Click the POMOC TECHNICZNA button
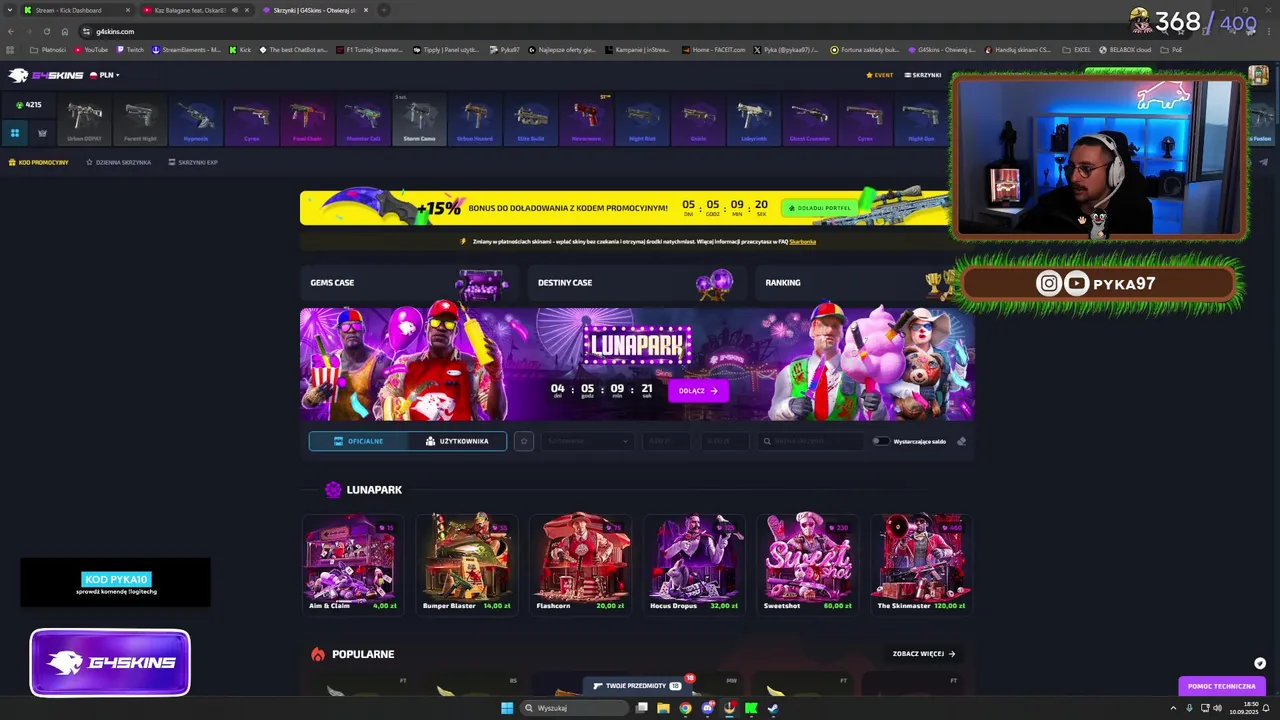This screenshot has height=720, width=1280. click(1221, 686)
